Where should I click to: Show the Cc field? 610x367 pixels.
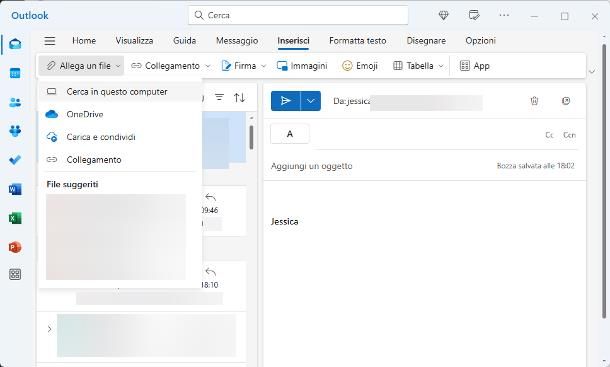pos(549,135)
